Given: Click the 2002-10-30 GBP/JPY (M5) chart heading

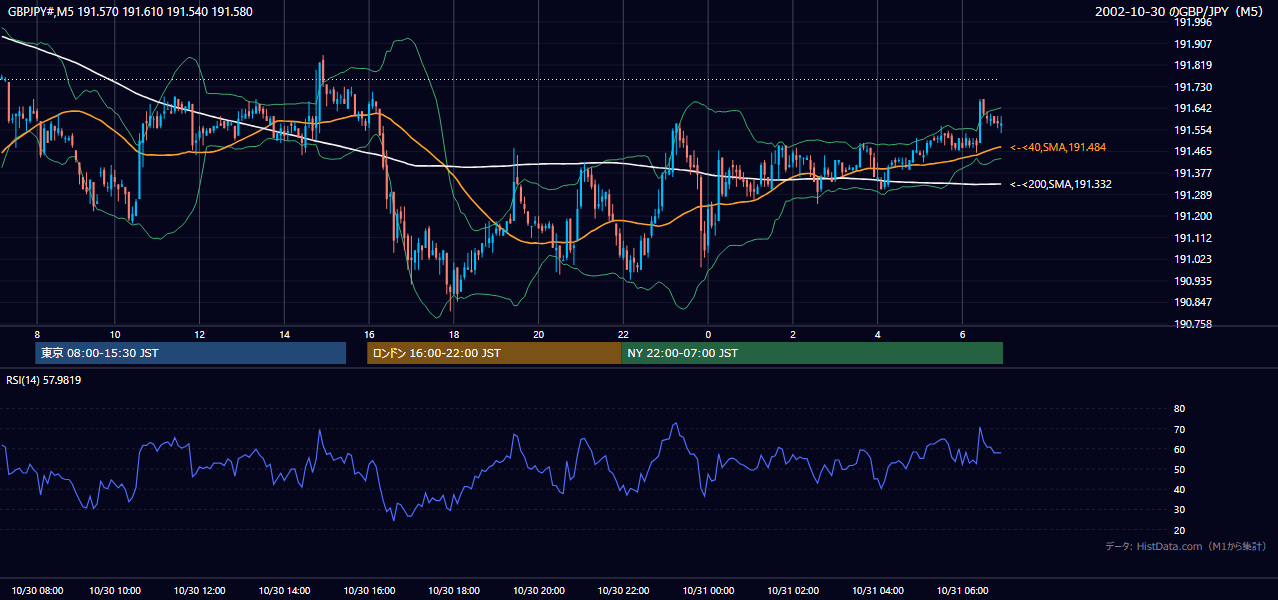Looking at the screenshot, I should coord(1181,12).
